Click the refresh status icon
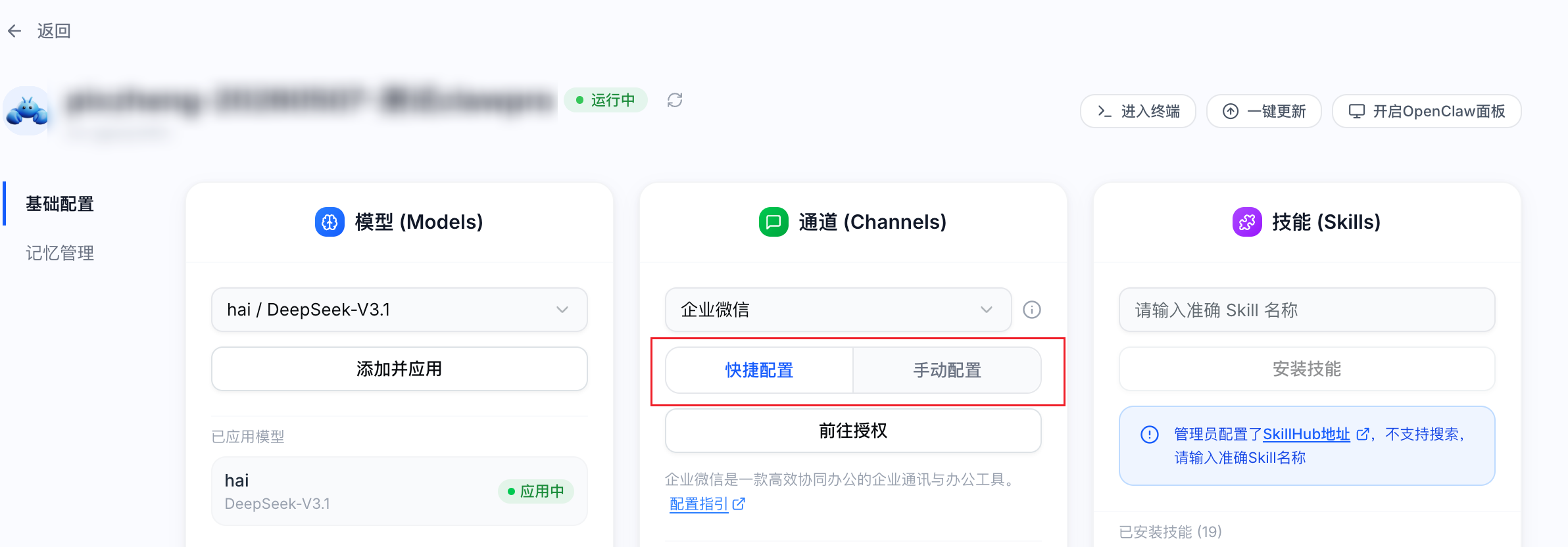1568x547 pixels. pyautogui.click(x=675, y=100)
